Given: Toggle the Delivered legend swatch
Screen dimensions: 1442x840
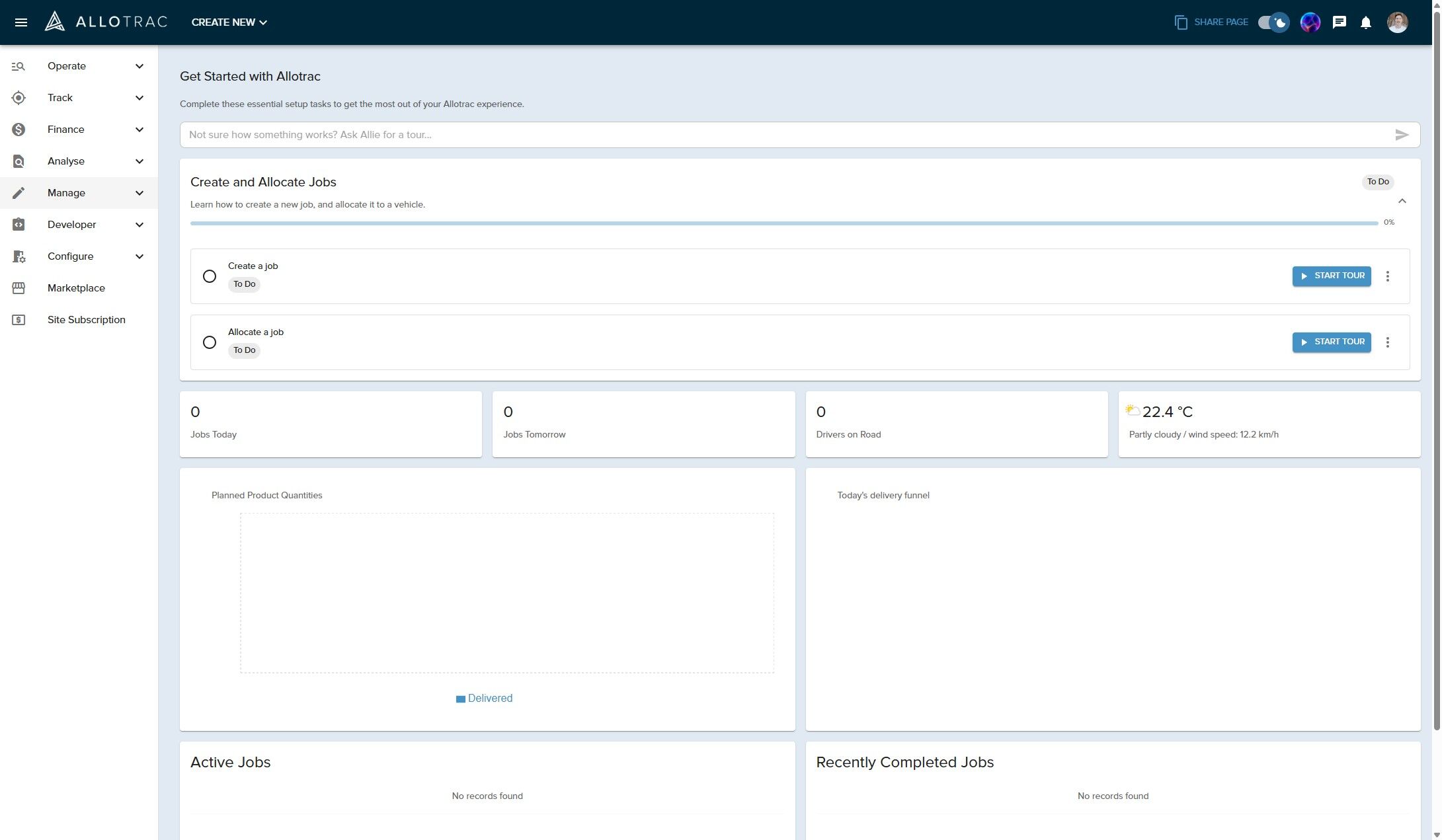Looking at the screenshot, I should [461, 699].
